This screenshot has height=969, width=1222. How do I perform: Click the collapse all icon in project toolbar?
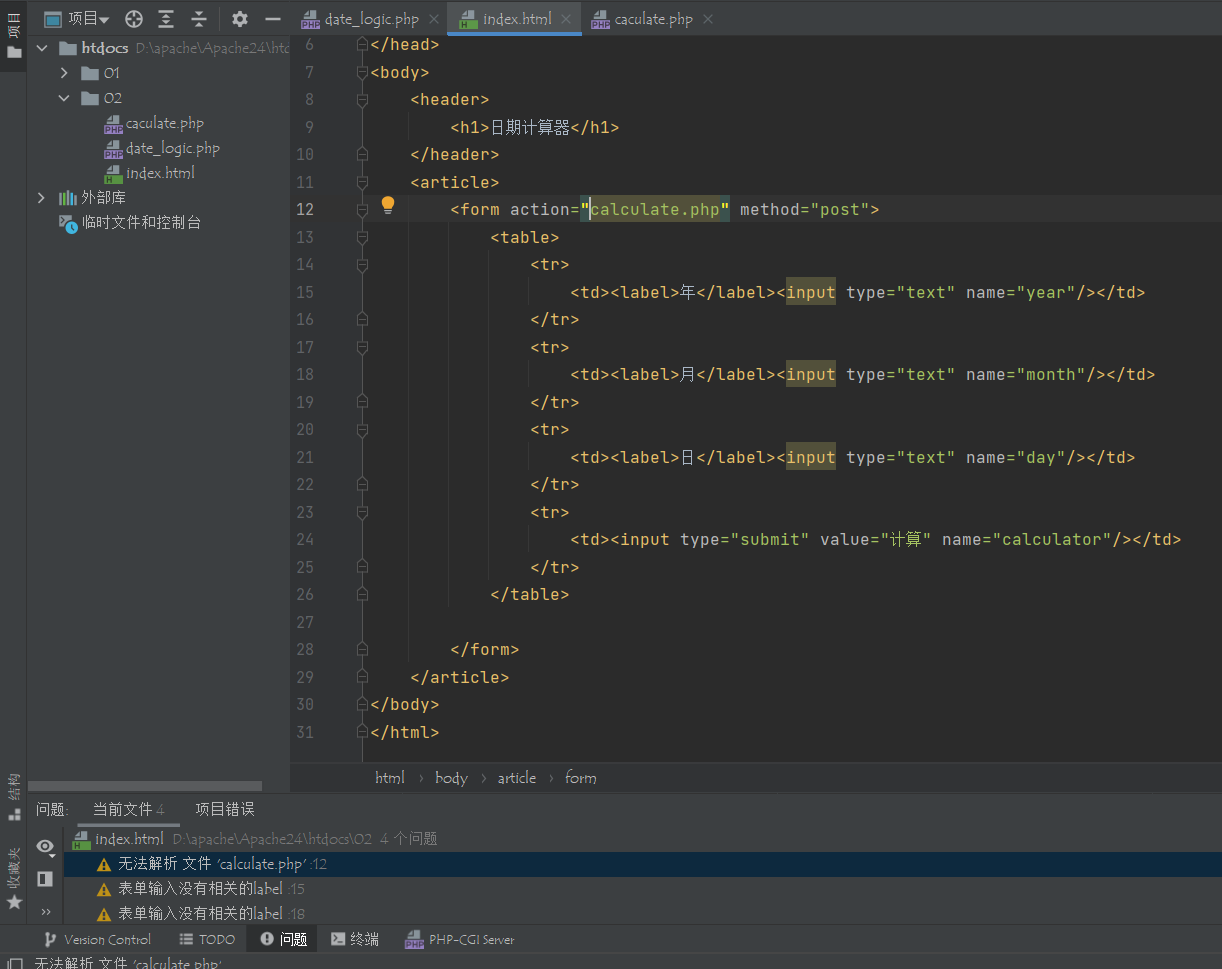click(199, 19)
